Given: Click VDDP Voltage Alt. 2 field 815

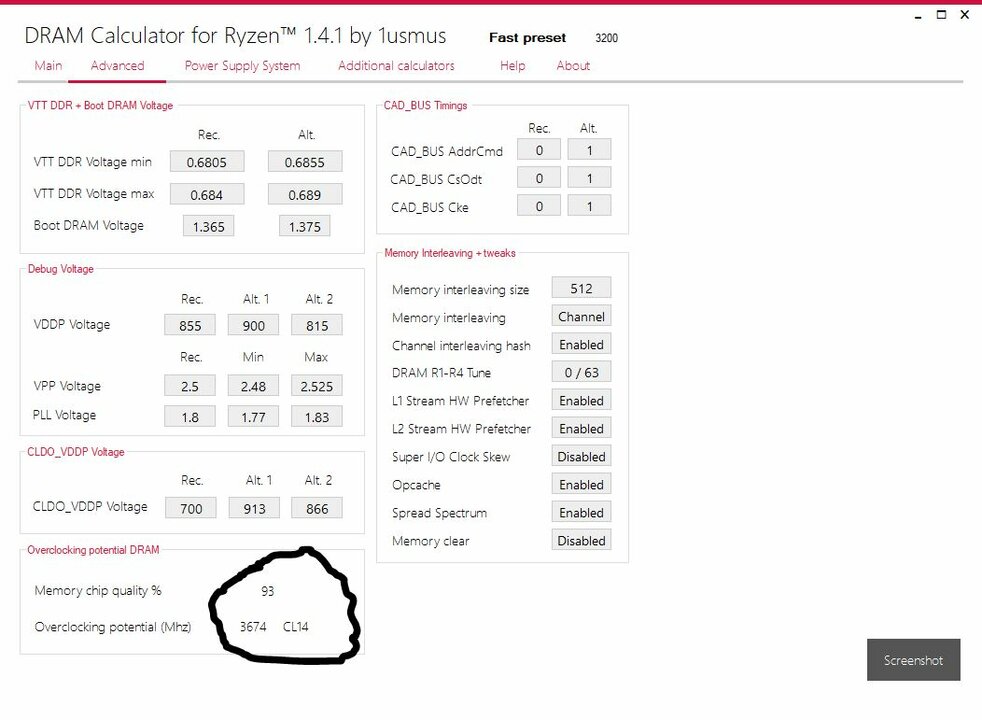Looking at the screenshot, I should (317, 326).
